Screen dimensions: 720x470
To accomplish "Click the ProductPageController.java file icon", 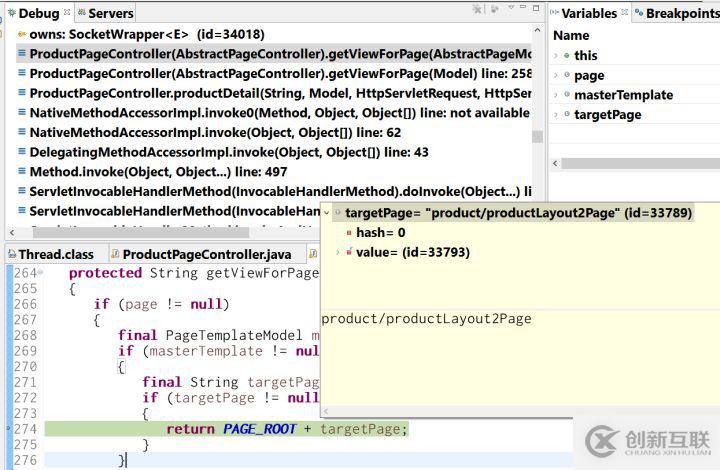I will [115, 253].
